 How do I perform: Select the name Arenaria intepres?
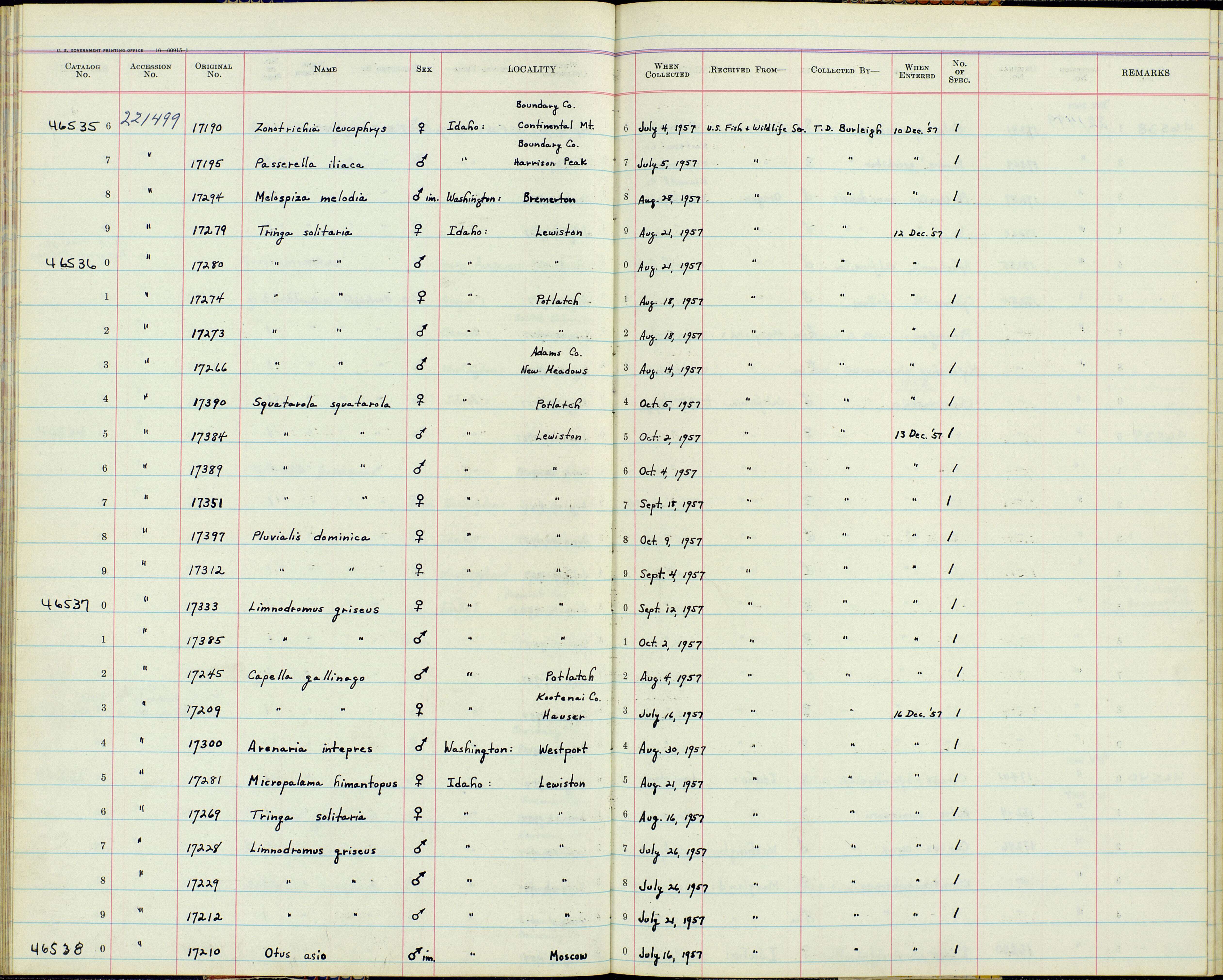[310, 748]
